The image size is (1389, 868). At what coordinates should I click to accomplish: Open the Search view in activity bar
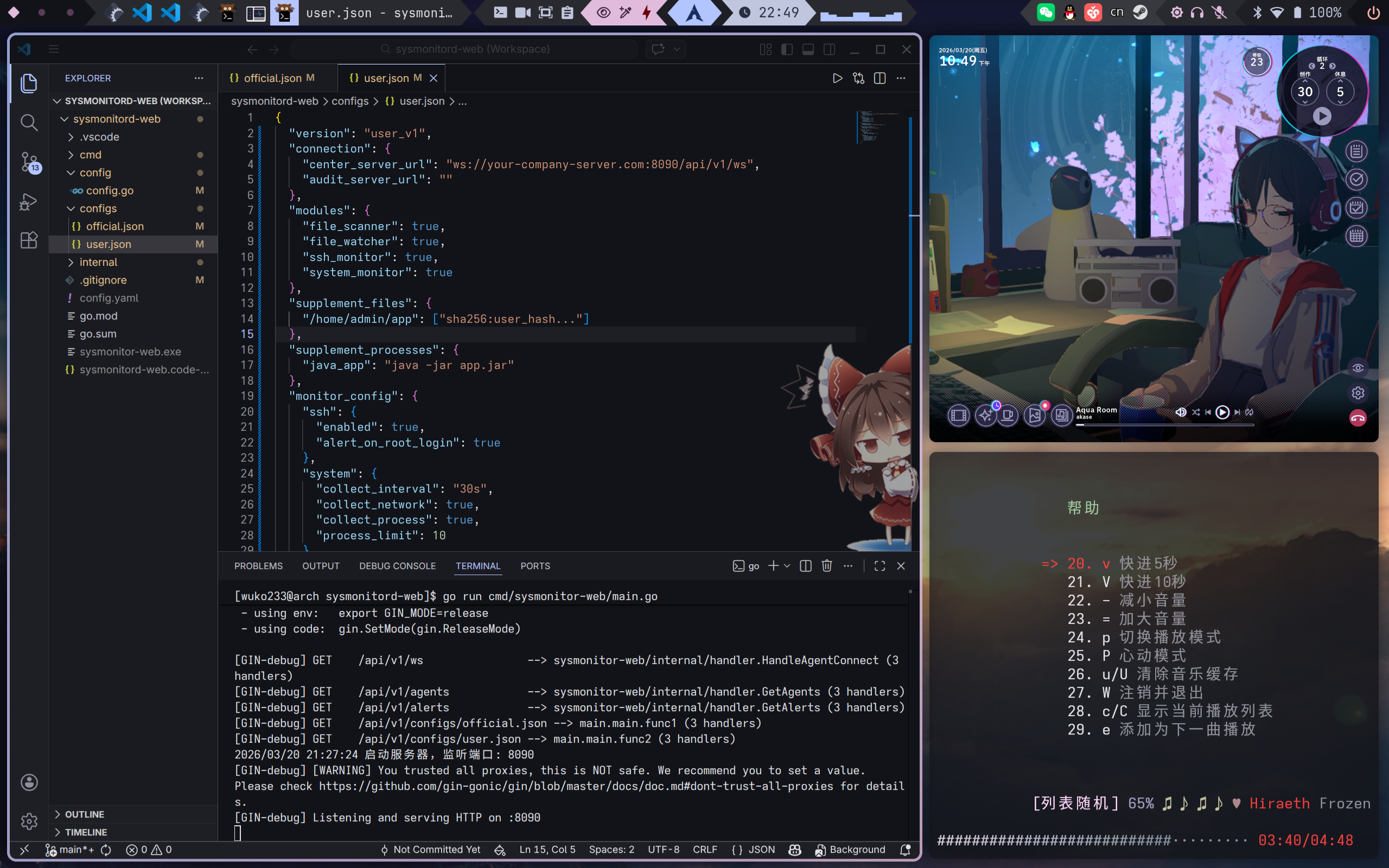pos(29,122)
